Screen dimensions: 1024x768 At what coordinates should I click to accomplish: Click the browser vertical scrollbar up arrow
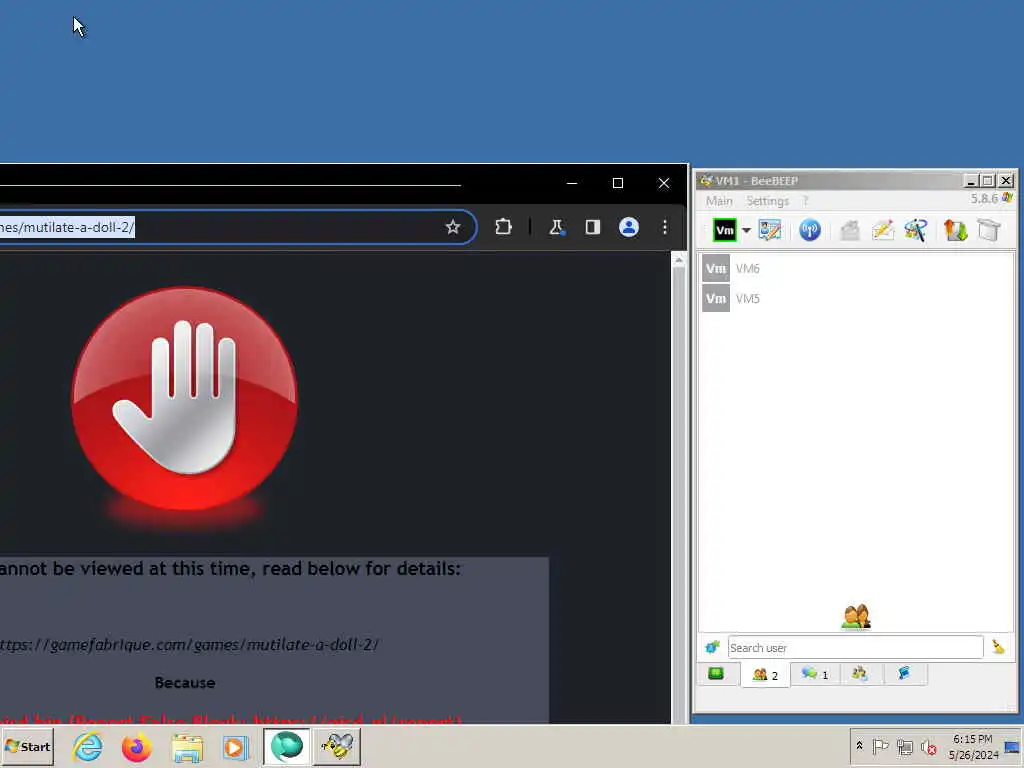(679, 260)
